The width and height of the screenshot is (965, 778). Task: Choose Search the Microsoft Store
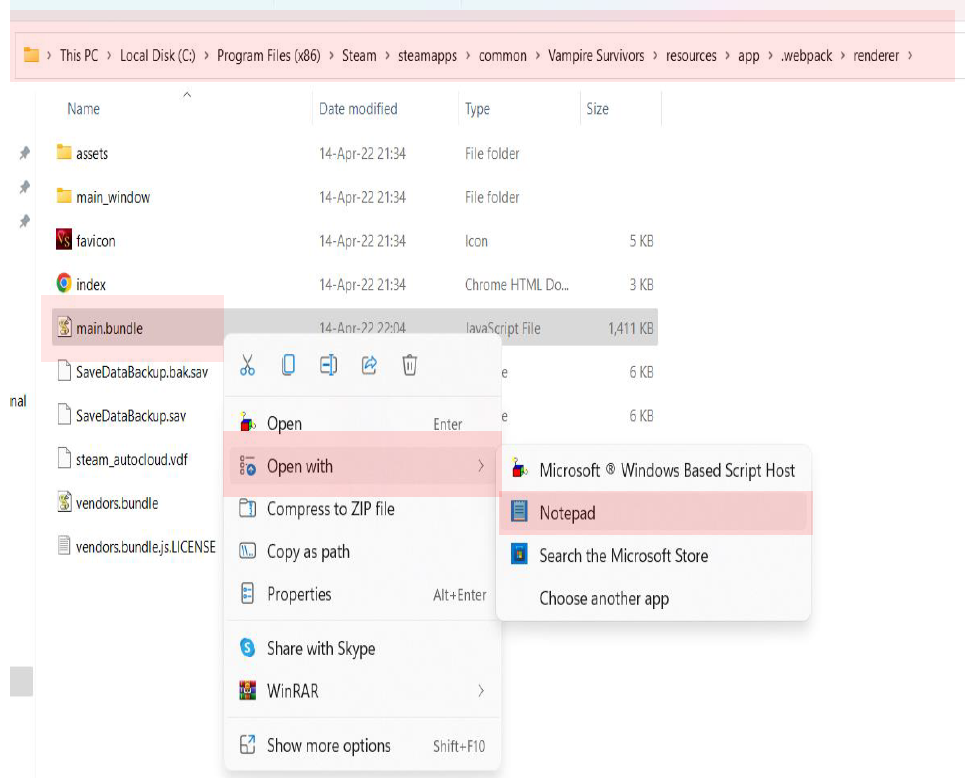tap(655, 555)
